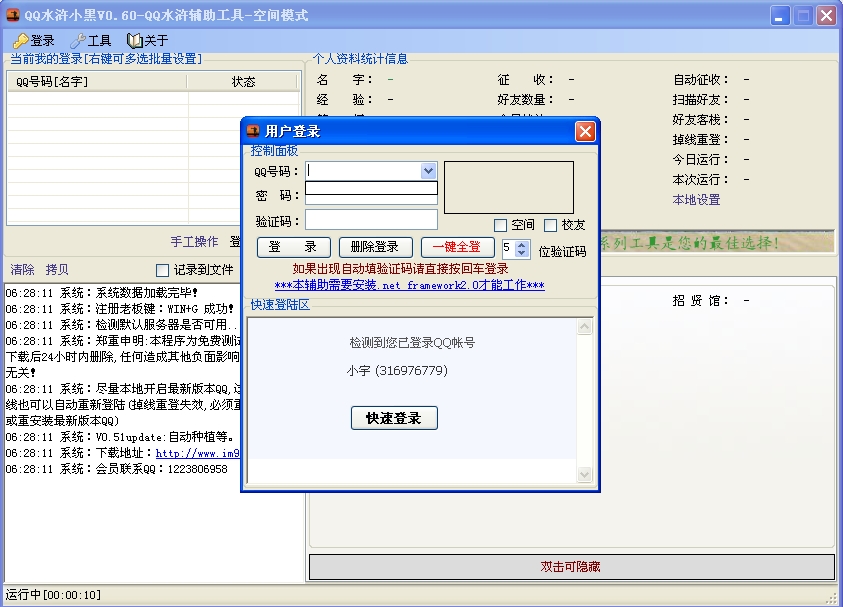The height and width of the screenshot is (607, 843).
Task: Click into the 验证码 field
Action: coord(372,220)
